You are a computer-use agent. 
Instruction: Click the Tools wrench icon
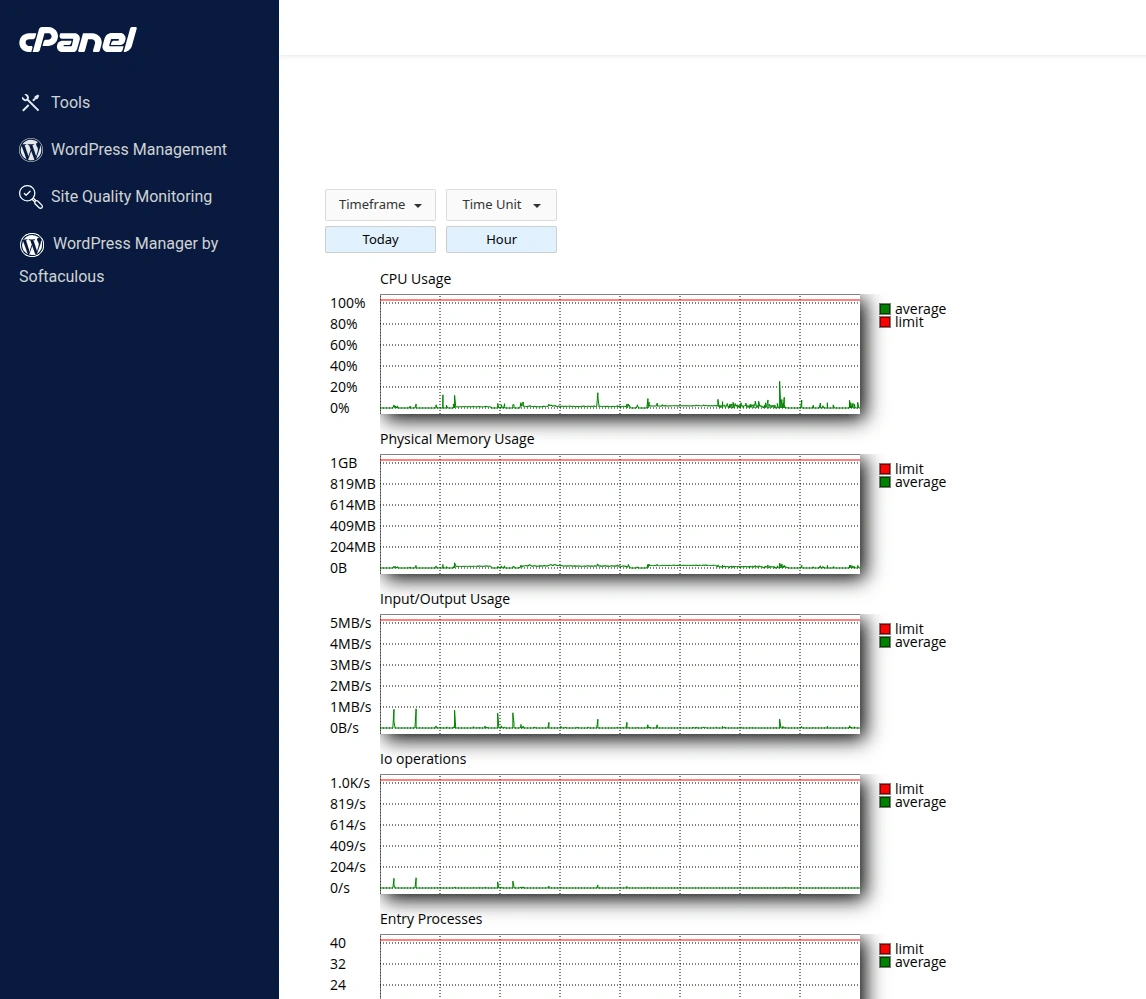pyautogui.click(x=31, y=103)
